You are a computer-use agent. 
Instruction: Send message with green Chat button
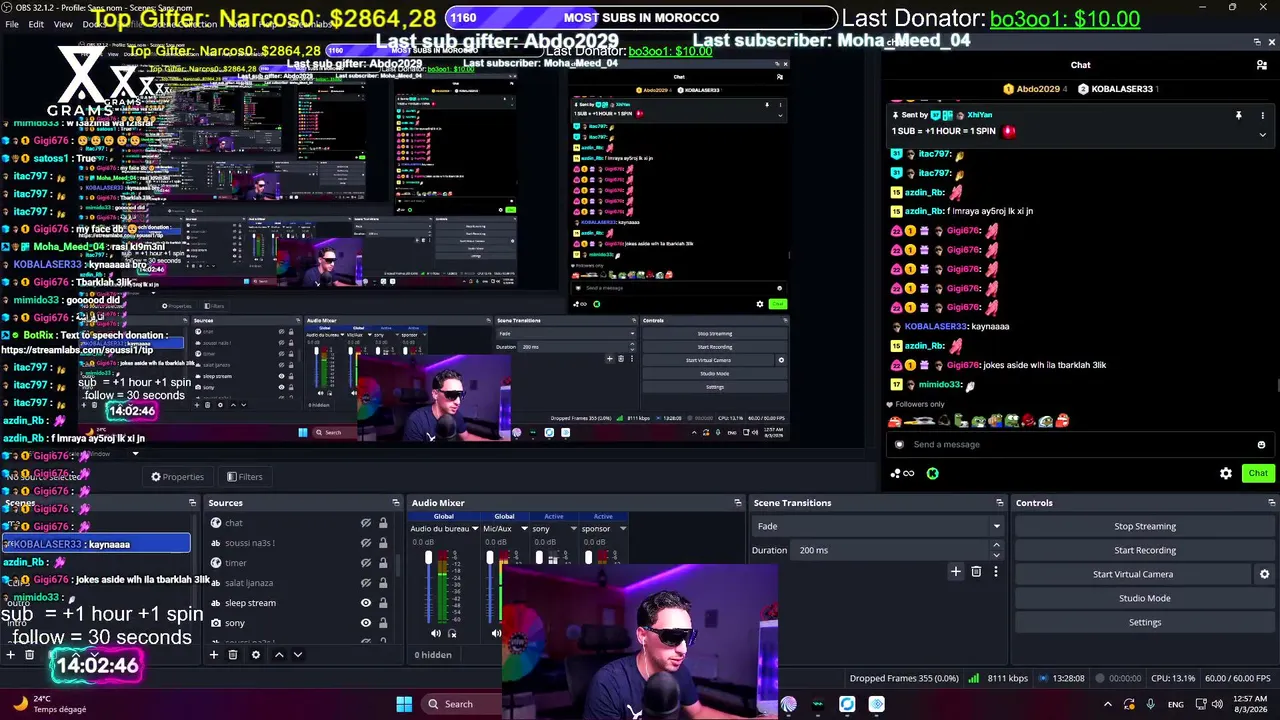pos(1258,474)
